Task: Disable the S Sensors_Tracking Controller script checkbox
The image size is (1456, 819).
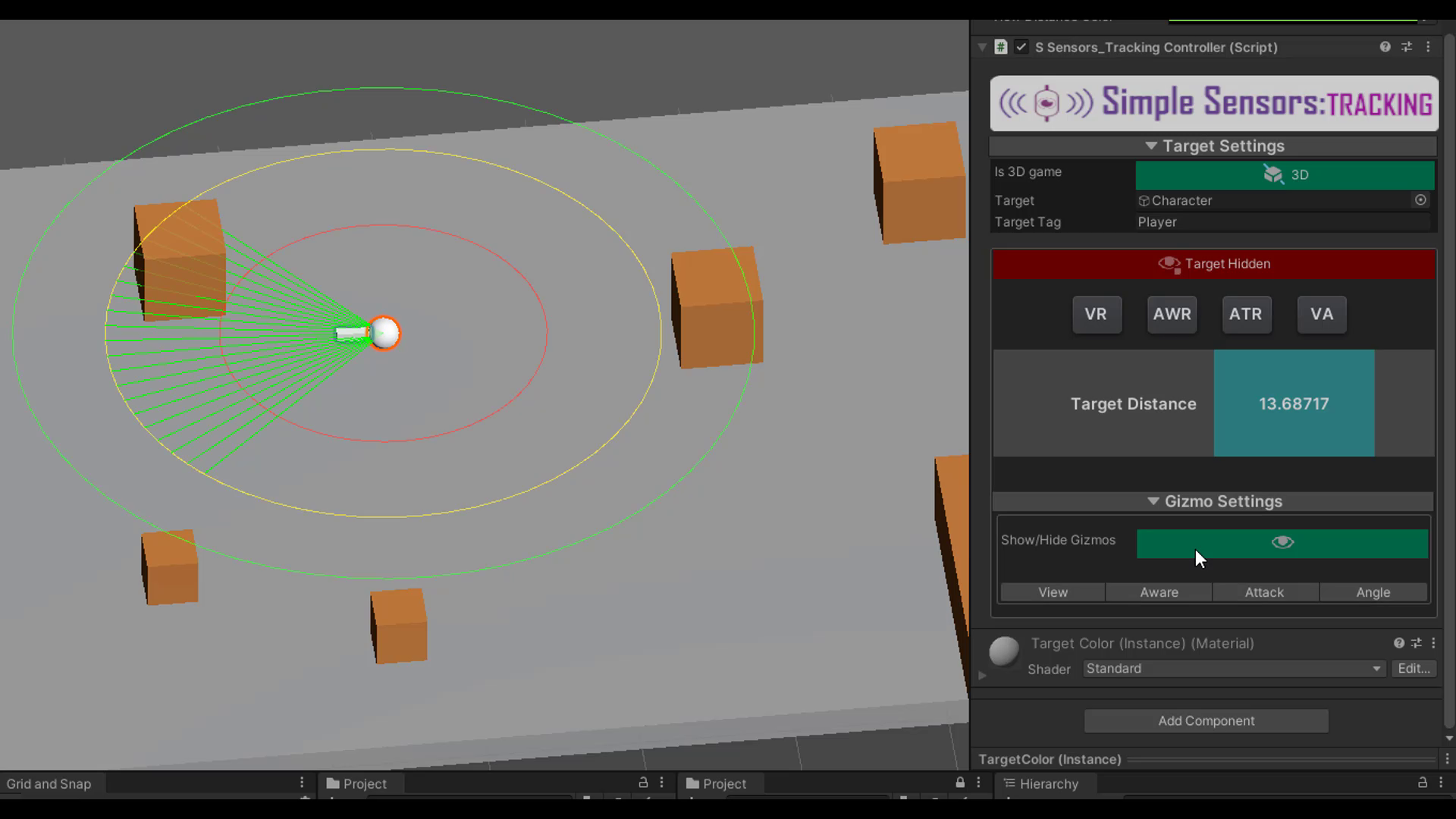Action: [1021, 47]
